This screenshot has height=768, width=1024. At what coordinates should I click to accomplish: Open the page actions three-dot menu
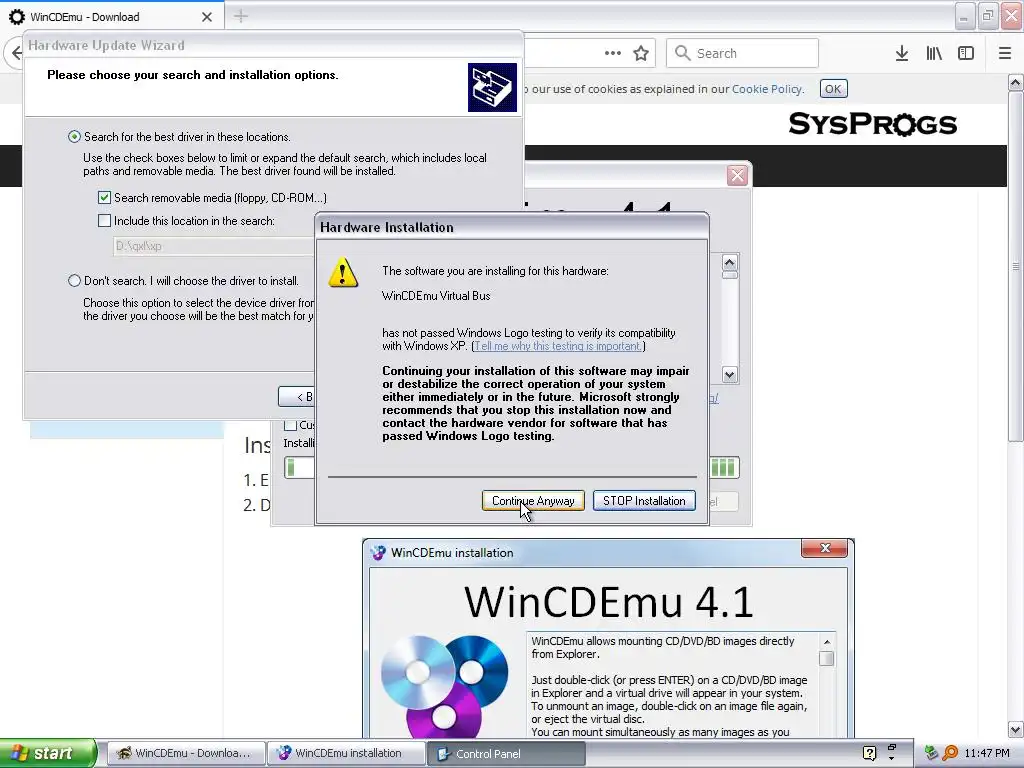pyautogui.click(x=613, y=53)
